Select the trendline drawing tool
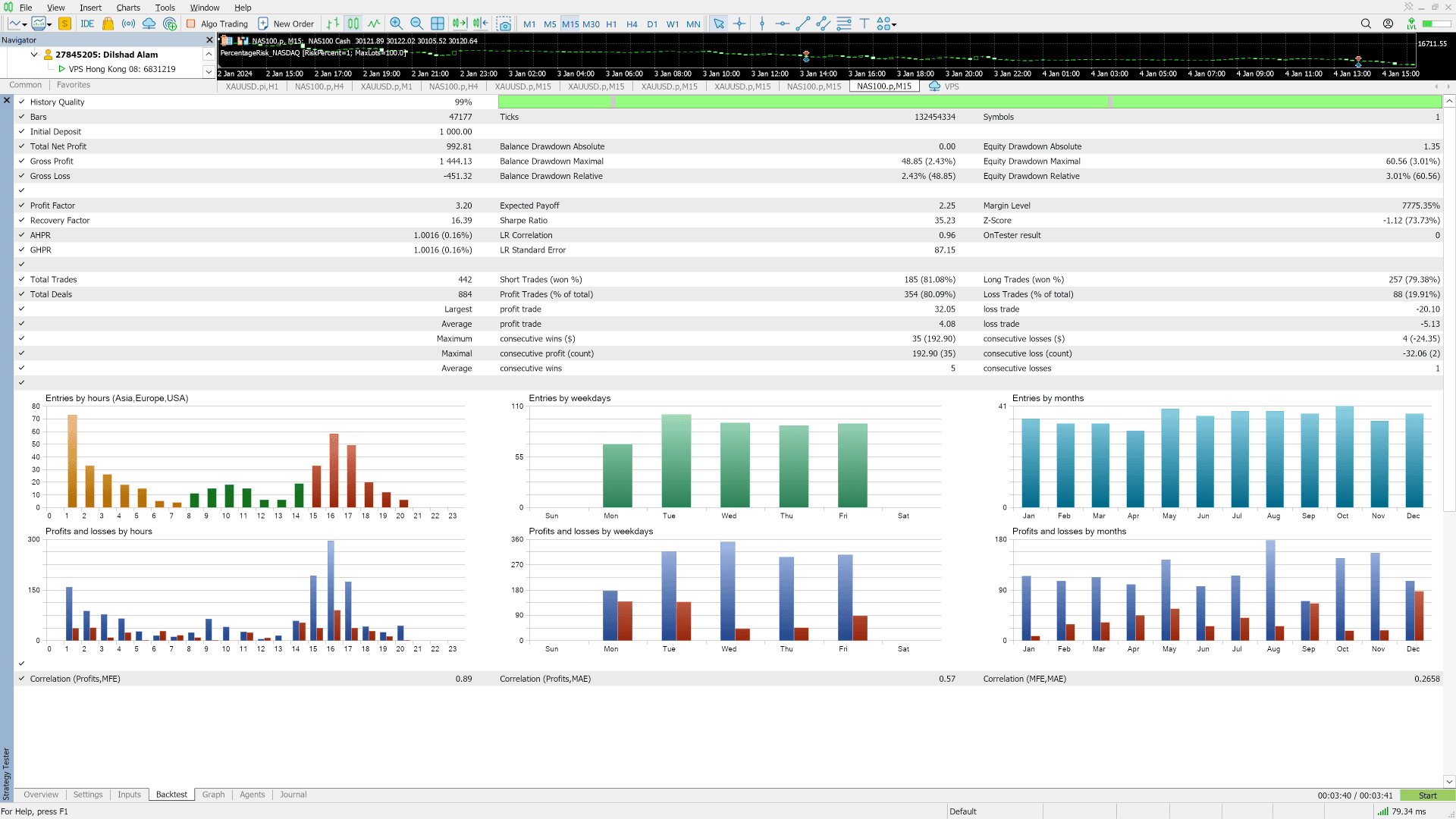 803,24
